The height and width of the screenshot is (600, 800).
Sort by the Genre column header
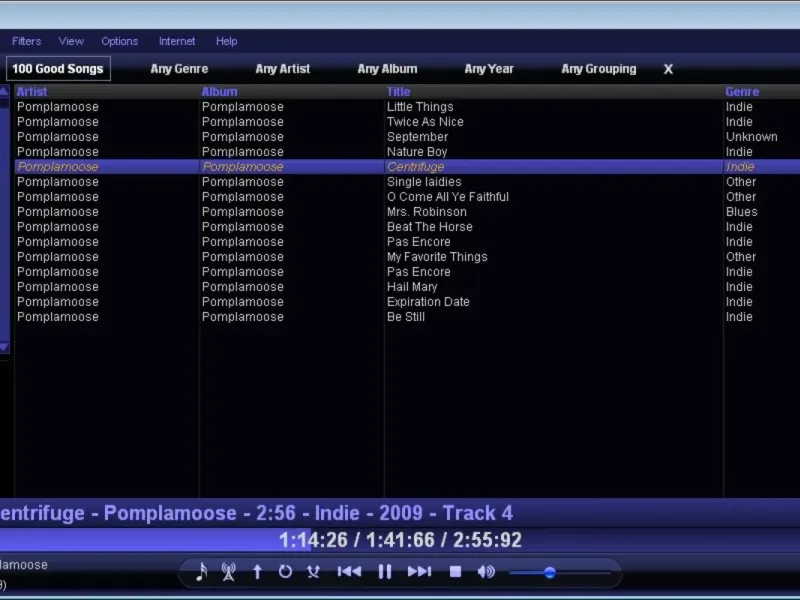742,92
